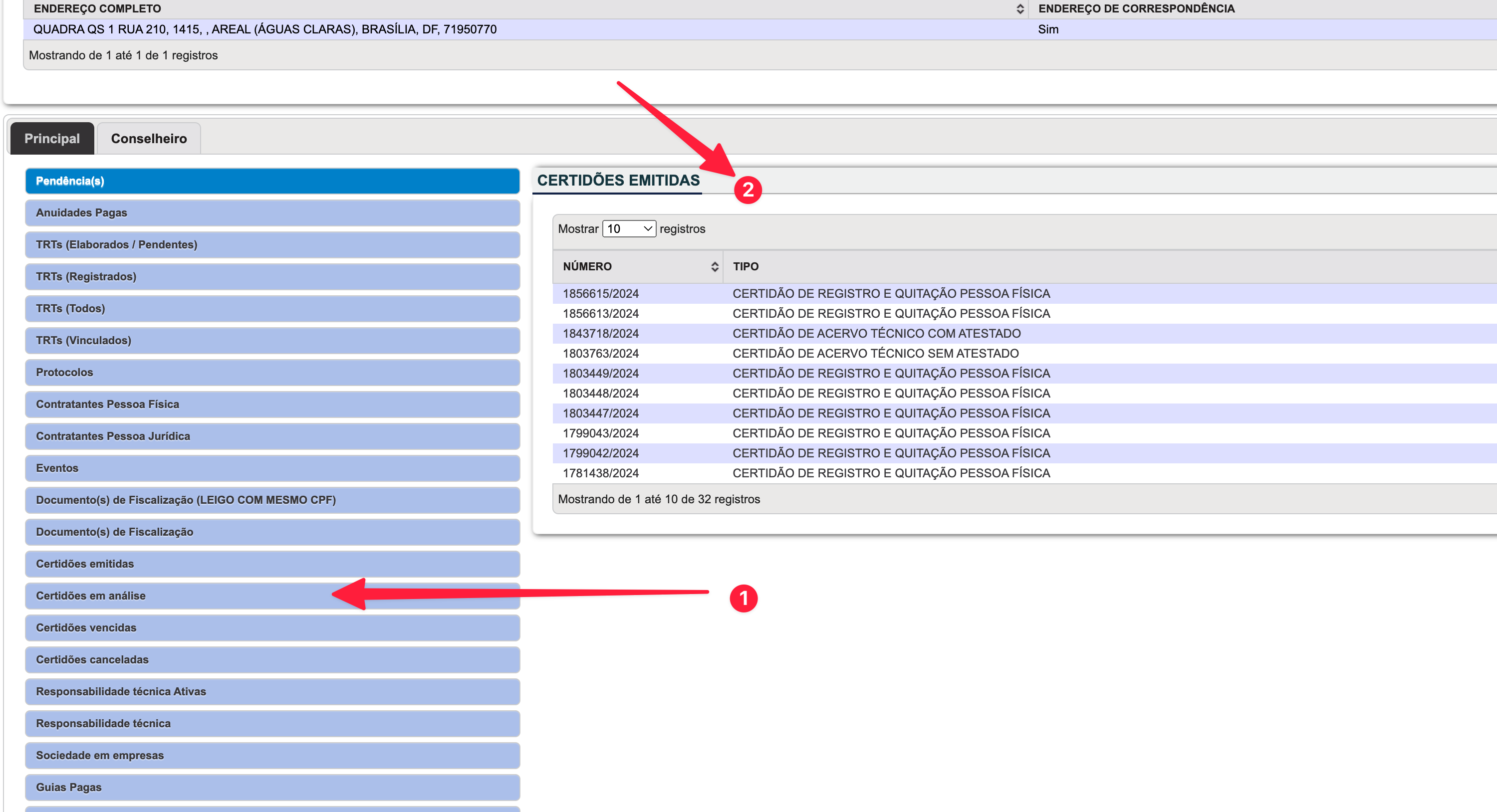The image size is (1497, 812).
Task: Switch to the Conselheiro tab
Action: click(149, 138)
